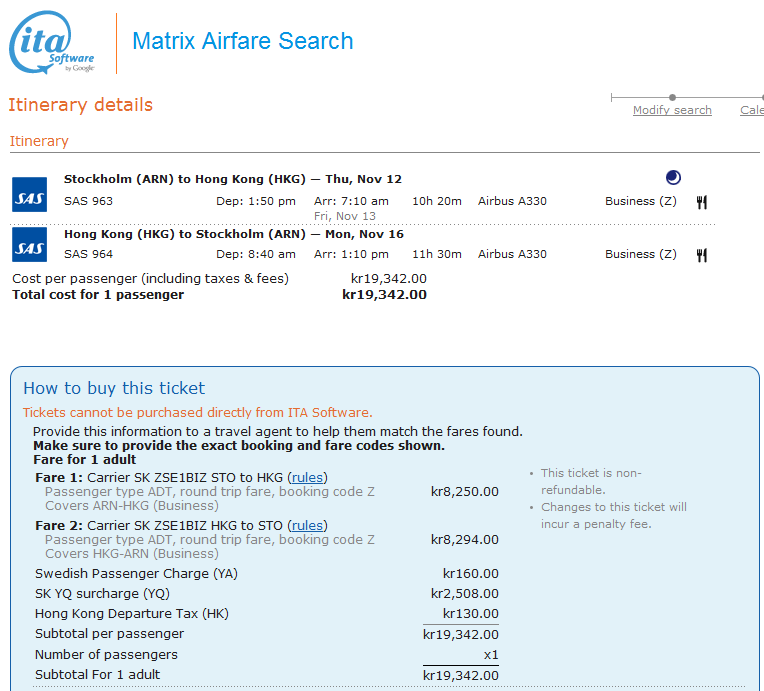Screen dimensions: 764x691
Task: Open the rules link for Fare 1
Action: (x=307, y=477)
